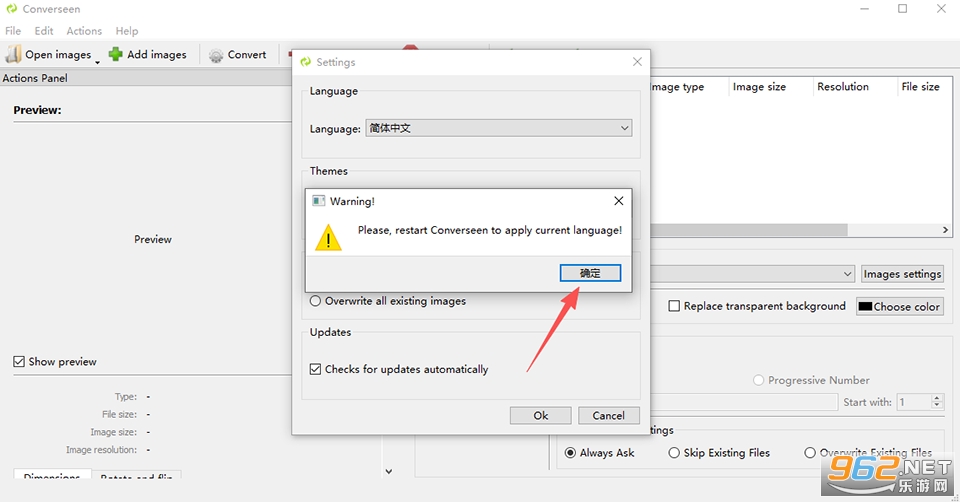
Task: Expand the Language combo box
Action: tap(499, 128)
